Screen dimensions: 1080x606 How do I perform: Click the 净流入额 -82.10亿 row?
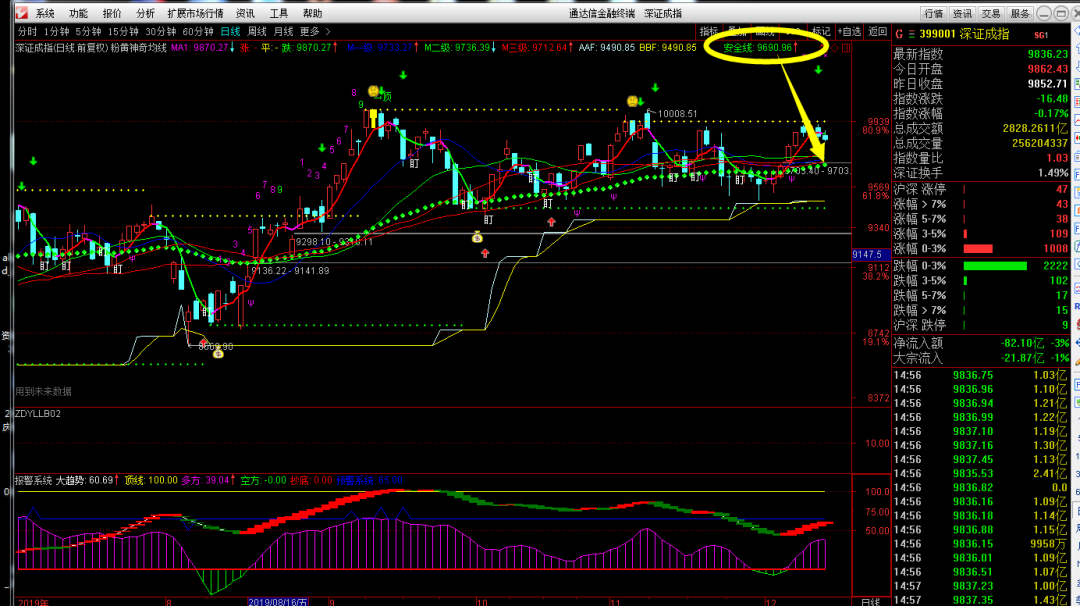coord(981,343)
